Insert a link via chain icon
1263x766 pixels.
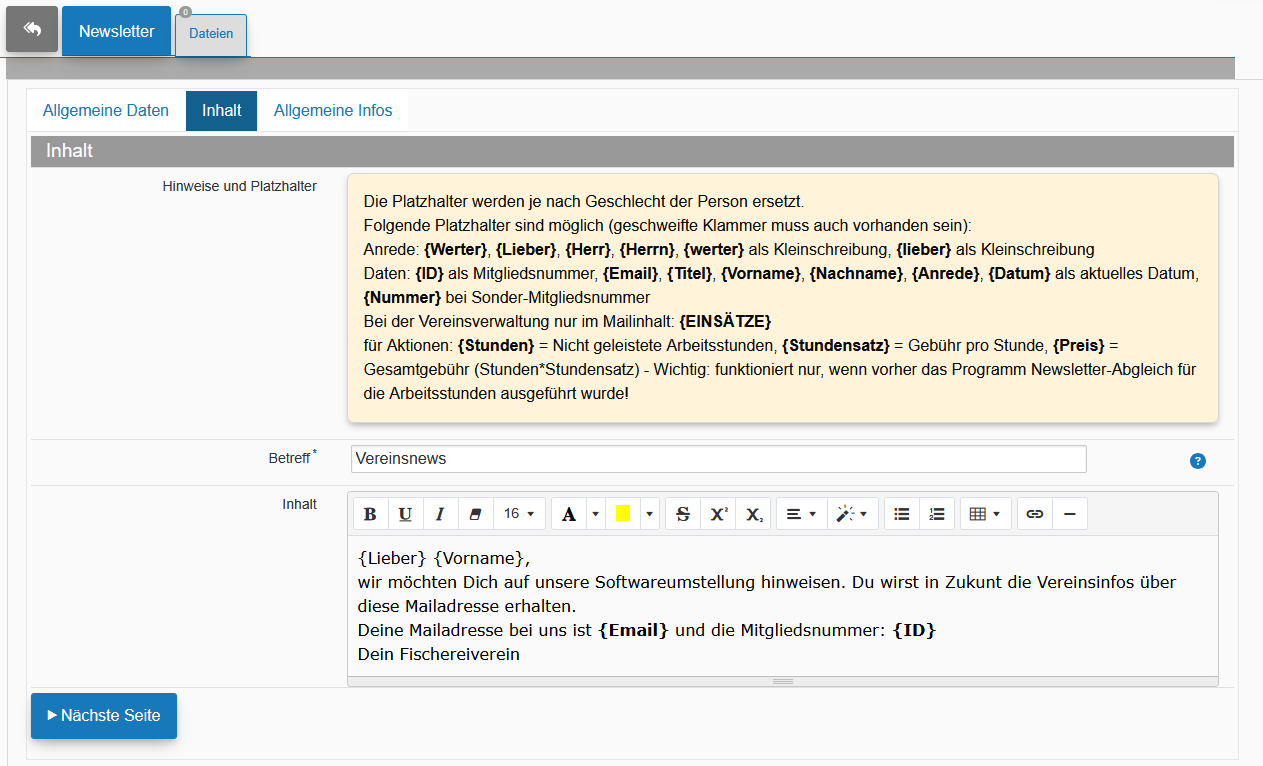(x=1035, y=514)
